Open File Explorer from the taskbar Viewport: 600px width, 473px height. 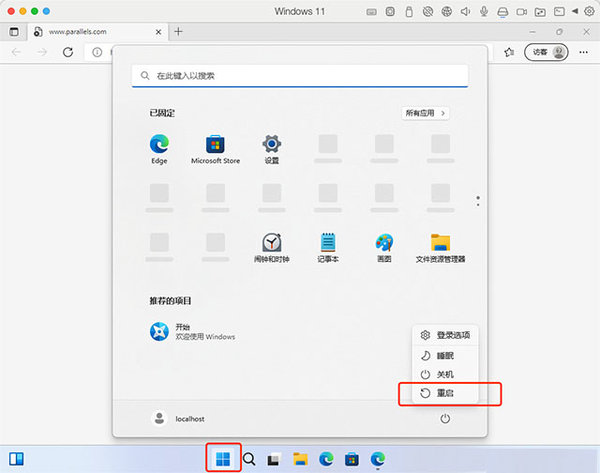click(x=300, y=458)
